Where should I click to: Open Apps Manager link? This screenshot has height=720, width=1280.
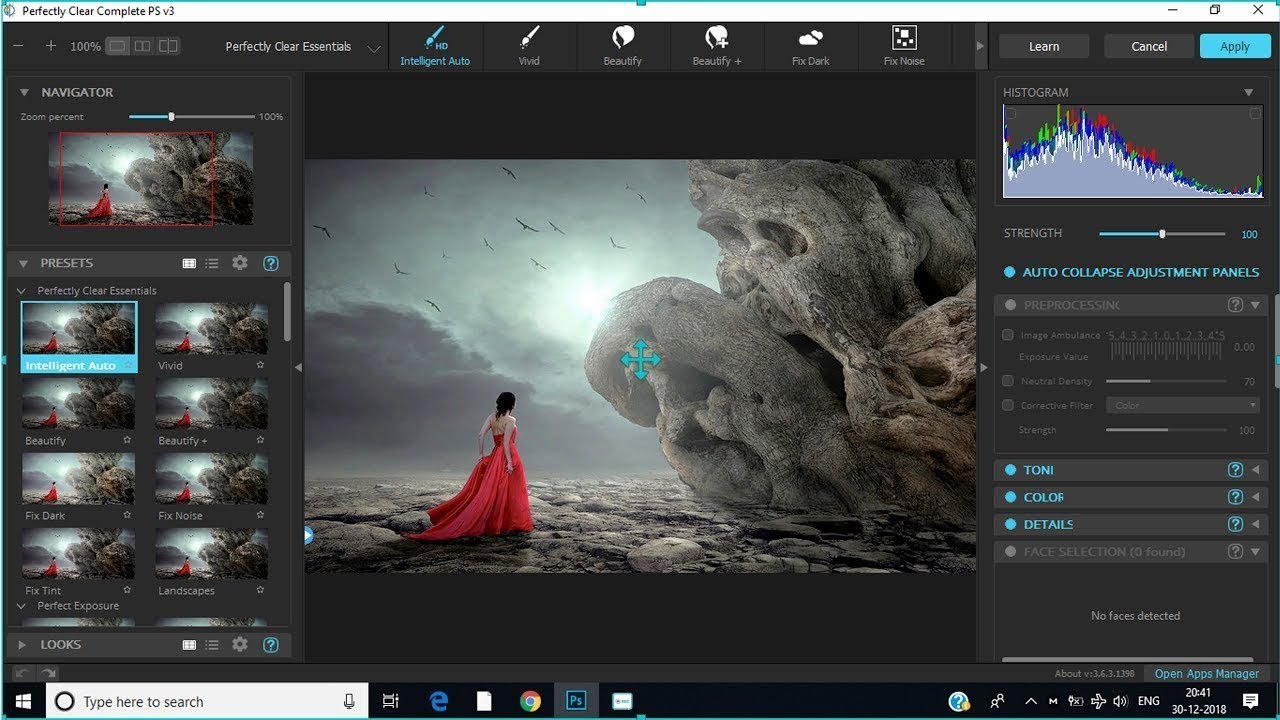1207,674
